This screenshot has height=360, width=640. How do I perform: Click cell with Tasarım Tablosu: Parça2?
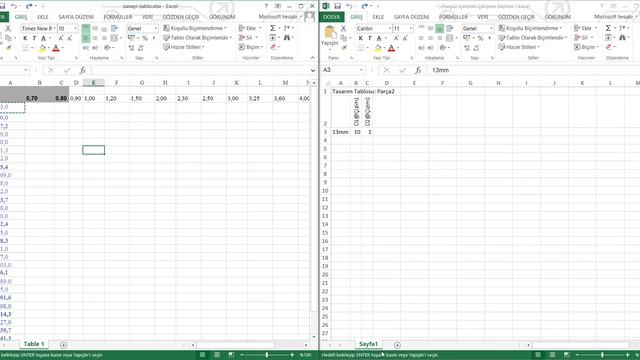tap(363, 91)
